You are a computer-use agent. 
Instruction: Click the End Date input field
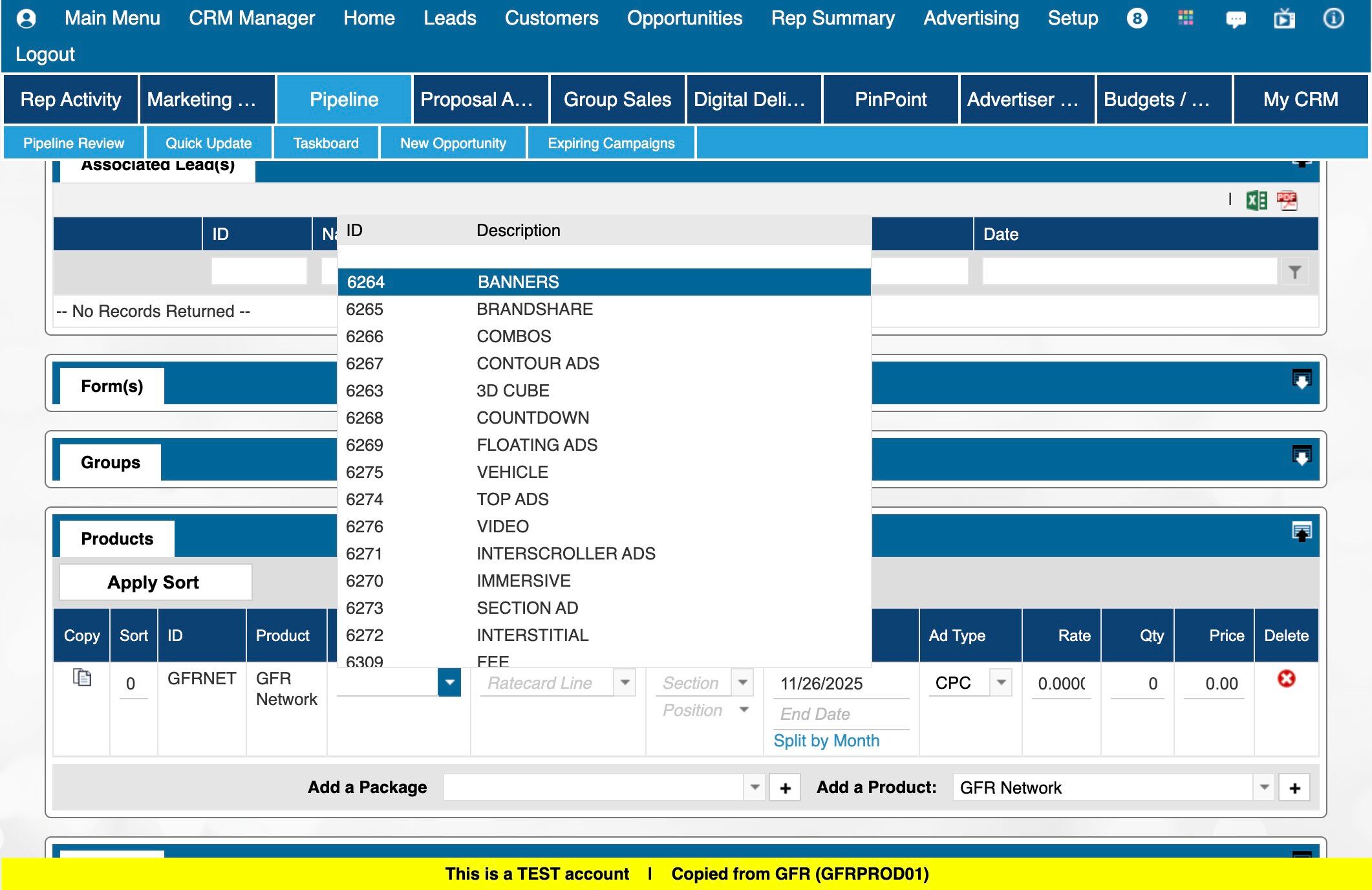[x=840, y=714]
